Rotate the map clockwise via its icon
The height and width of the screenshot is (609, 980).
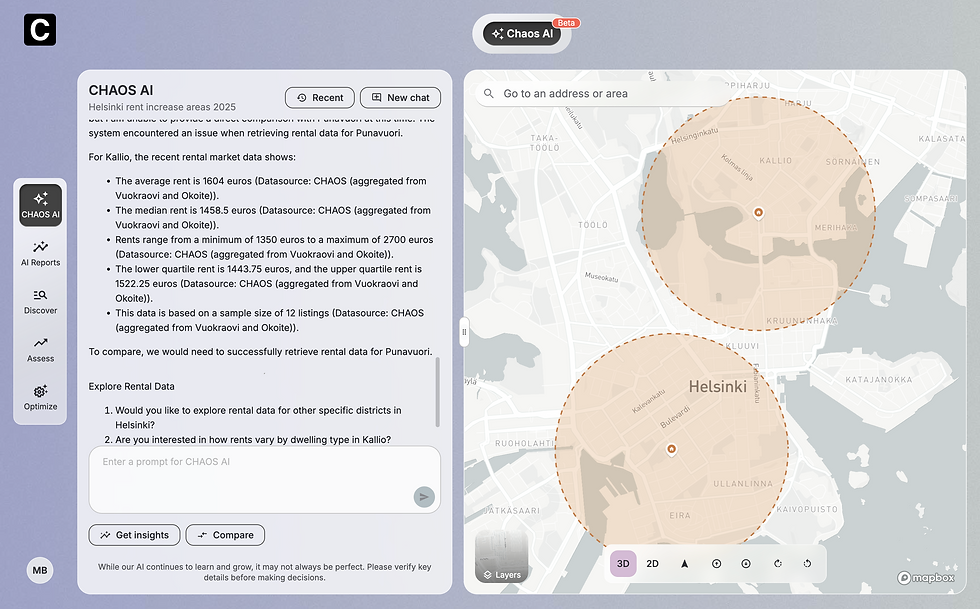(778, 563)
